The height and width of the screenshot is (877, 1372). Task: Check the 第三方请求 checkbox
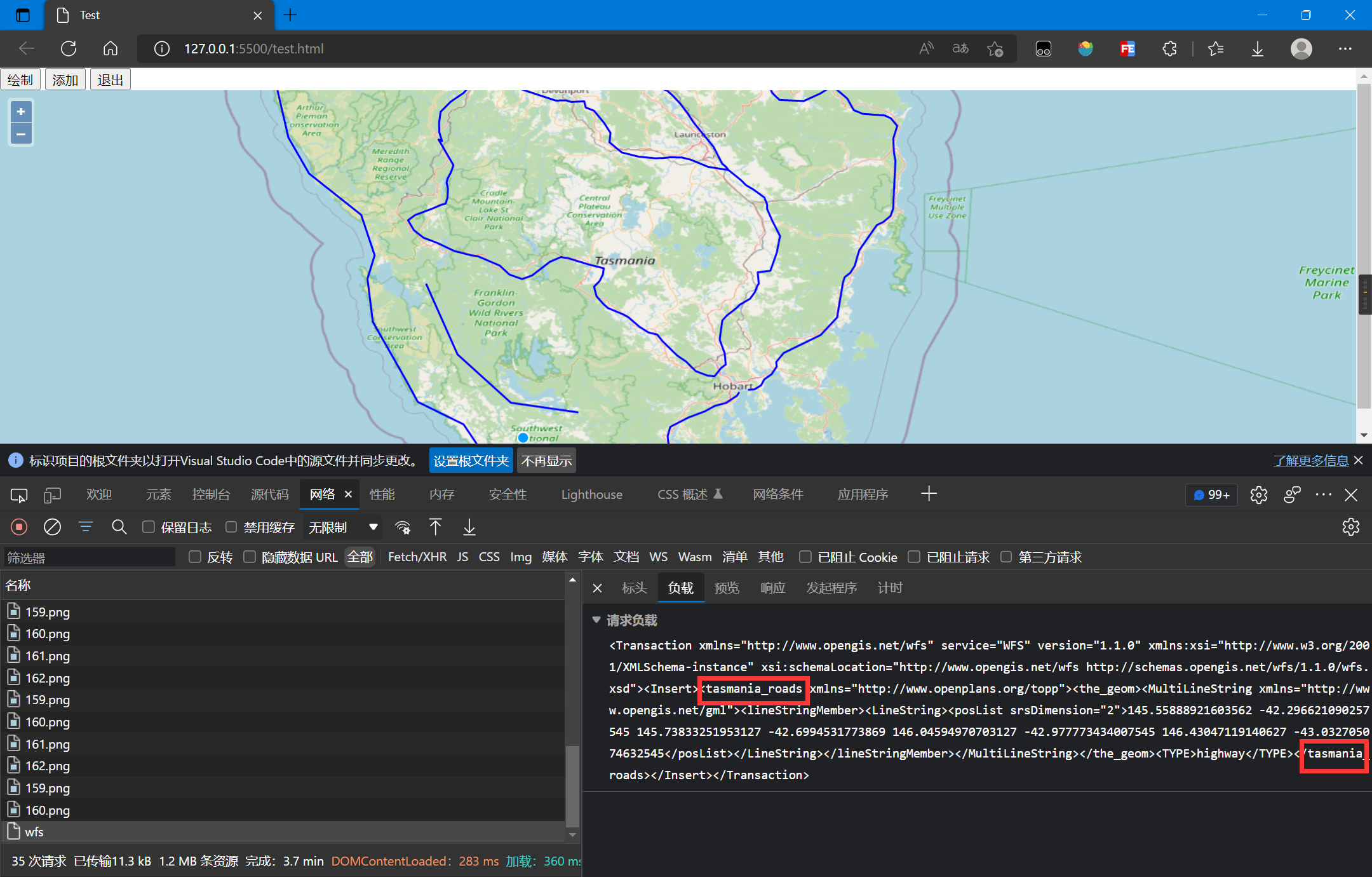click(1006, 557)
